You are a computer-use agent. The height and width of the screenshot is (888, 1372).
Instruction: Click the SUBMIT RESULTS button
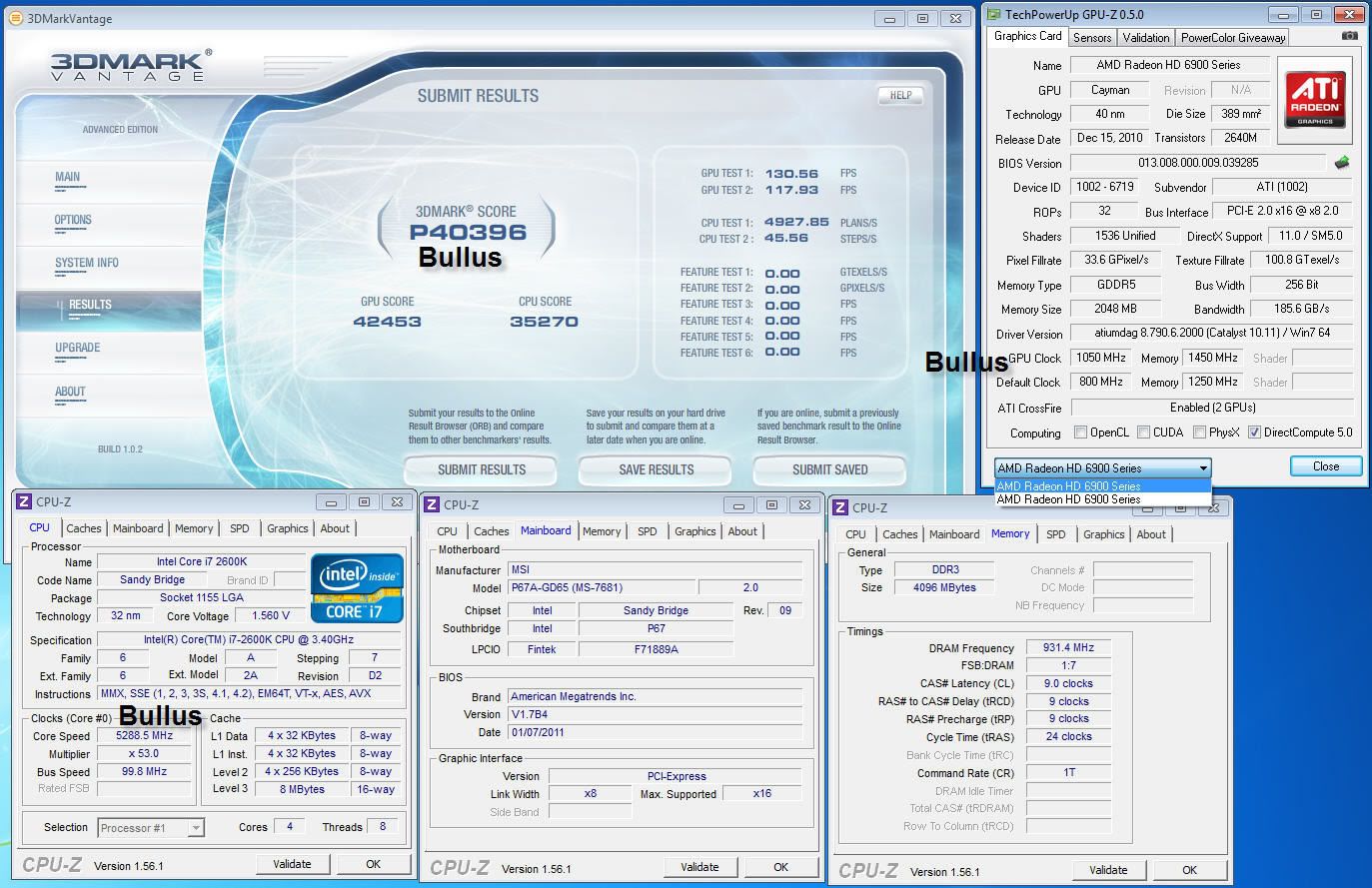pos(481,469)
